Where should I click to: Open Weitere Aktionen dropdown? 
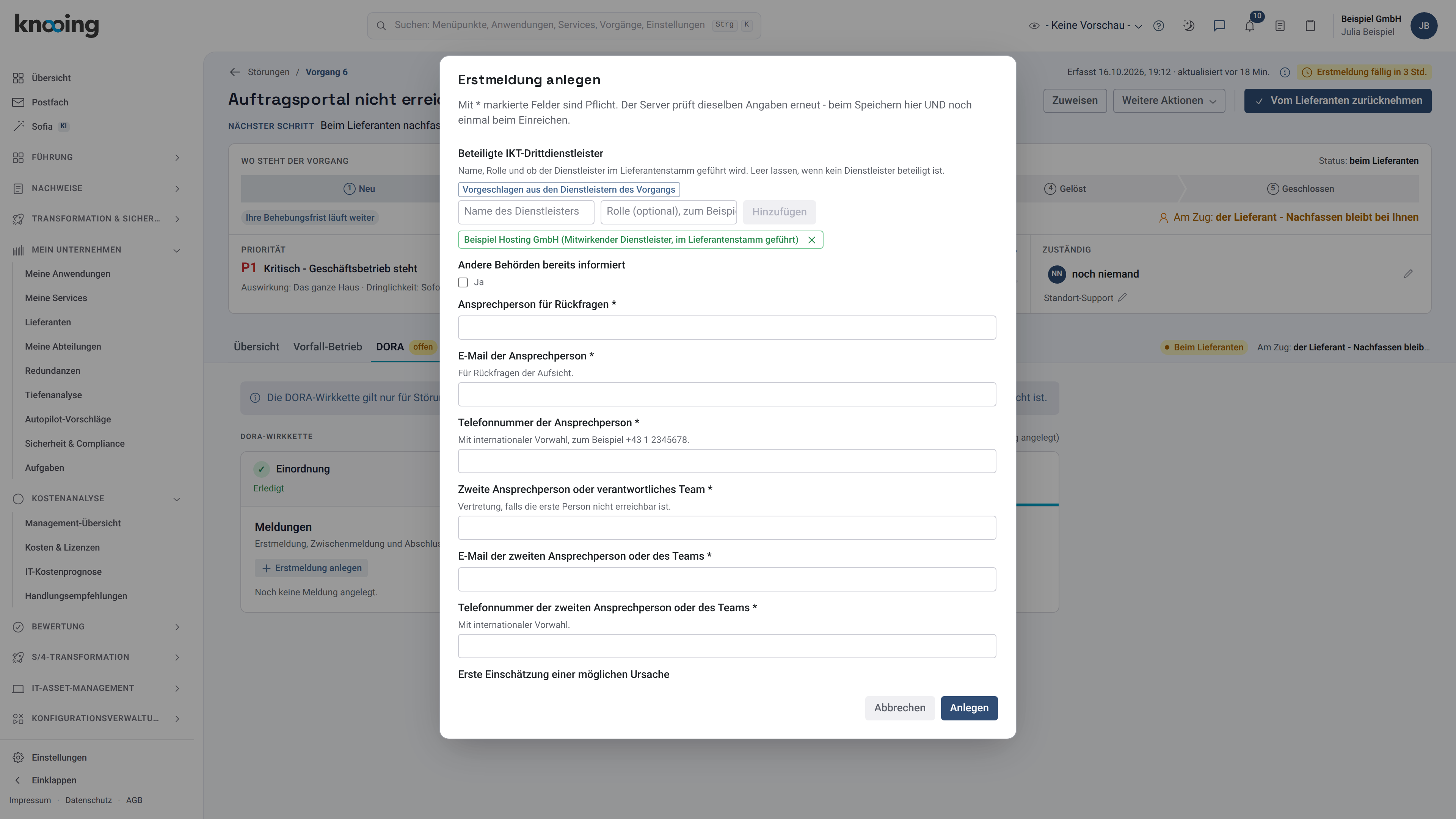[1169, 100]
